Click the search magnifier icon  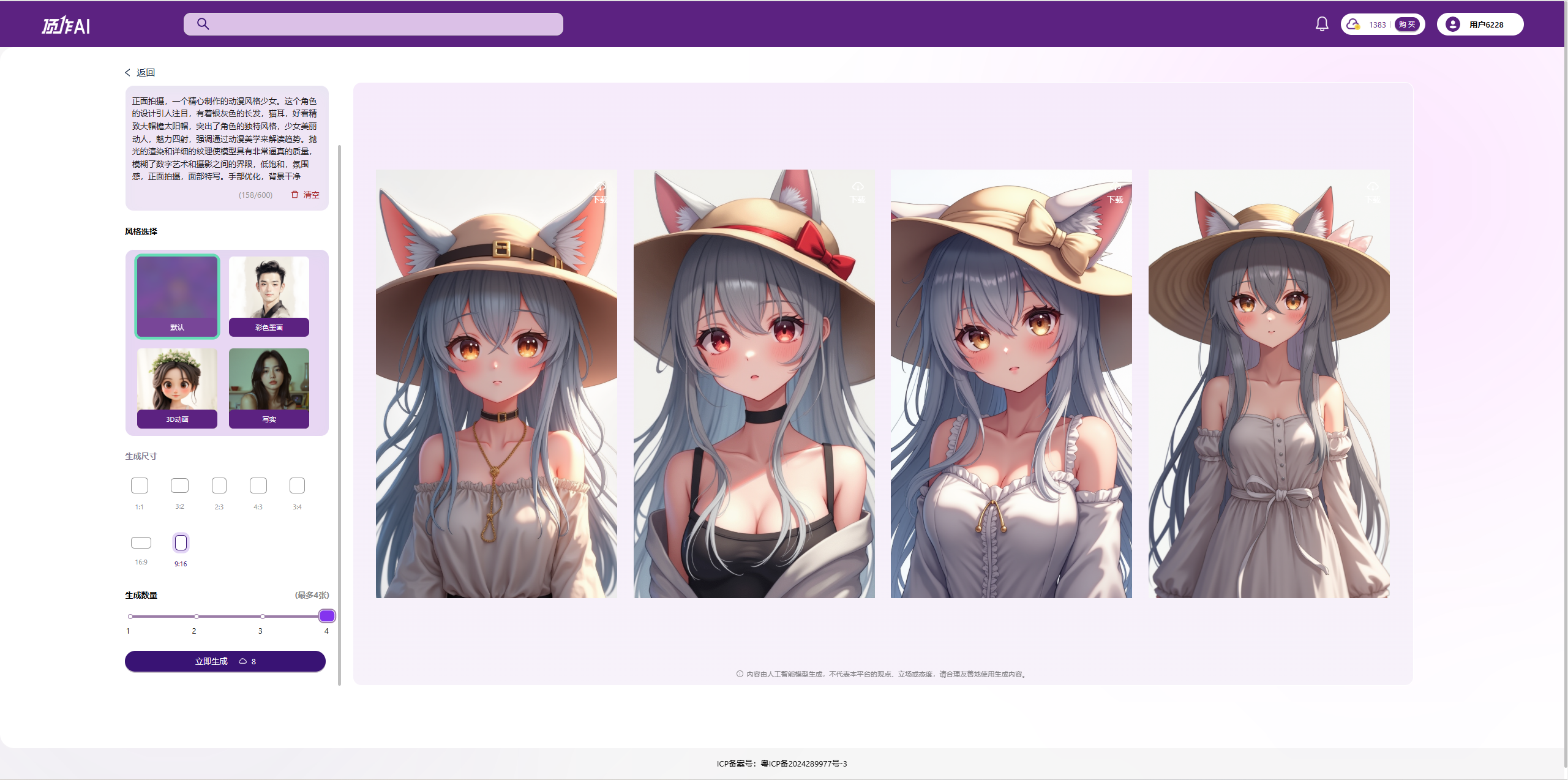click(203, 24)
